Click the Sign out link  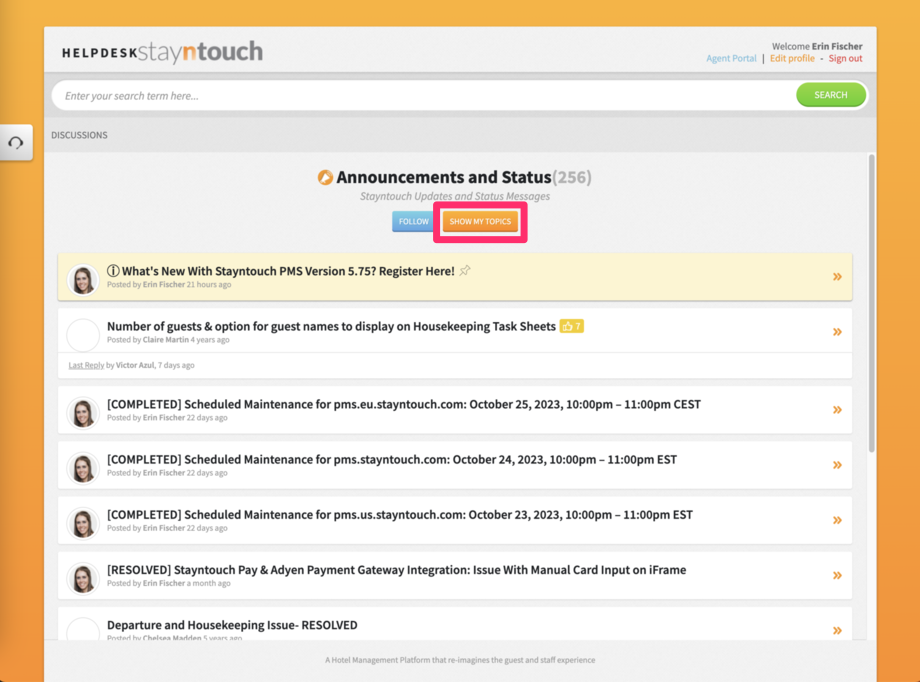click(845, 58)
